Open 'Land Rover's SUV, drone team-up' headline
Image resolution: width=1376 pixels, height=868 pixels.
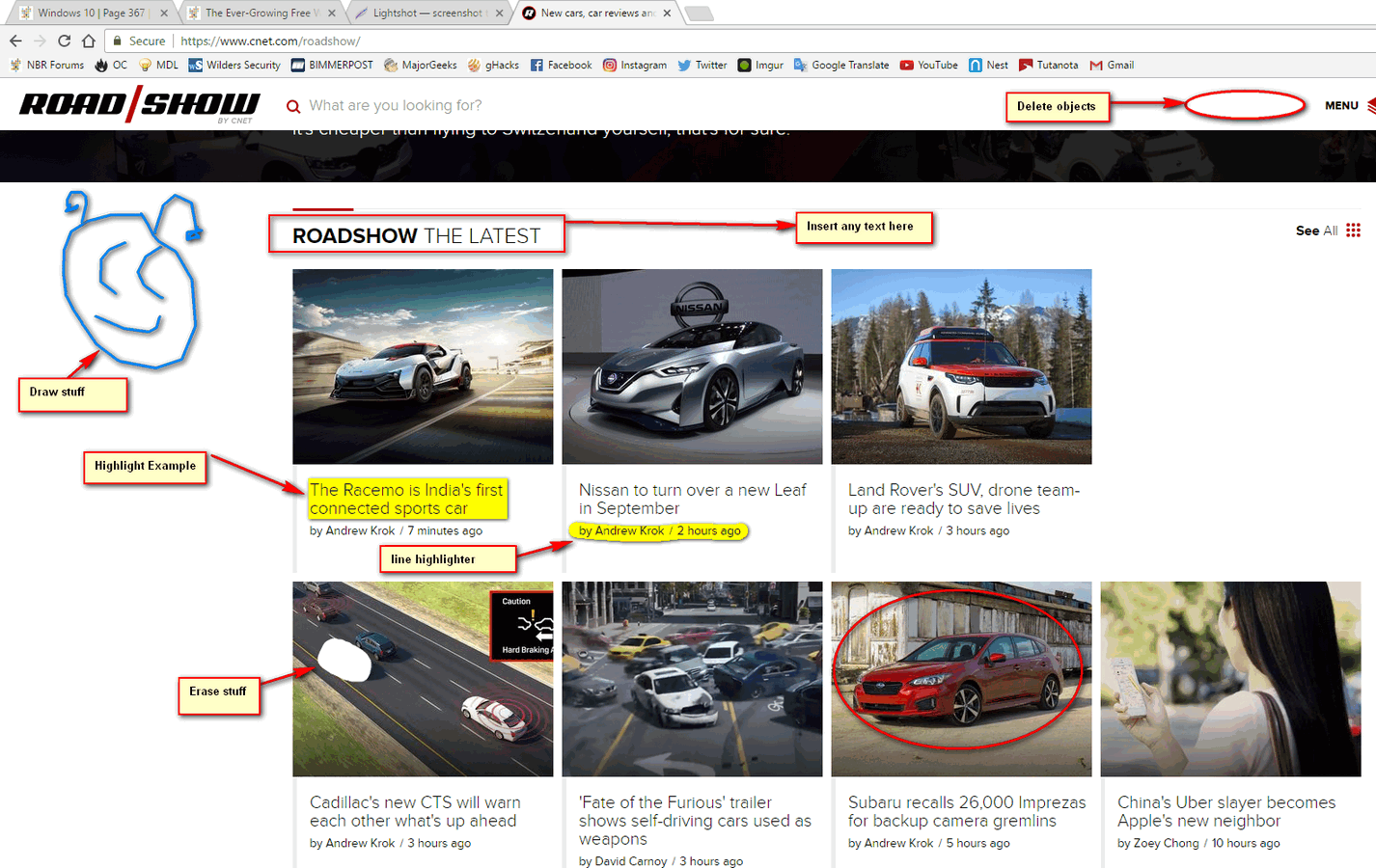(x=964, y=500)
